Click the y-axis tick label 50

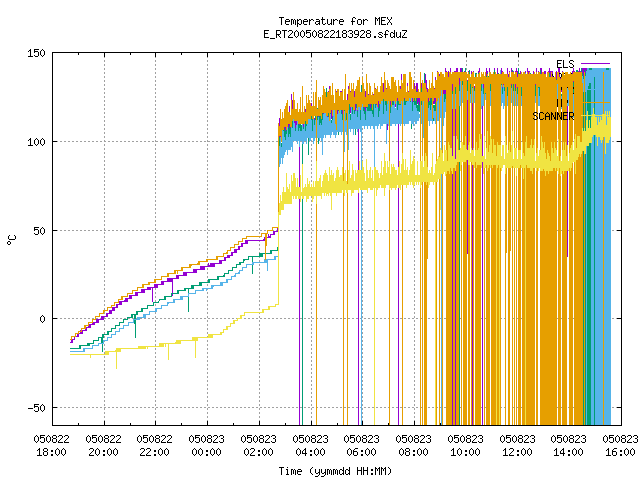click(x=39, y=231)
